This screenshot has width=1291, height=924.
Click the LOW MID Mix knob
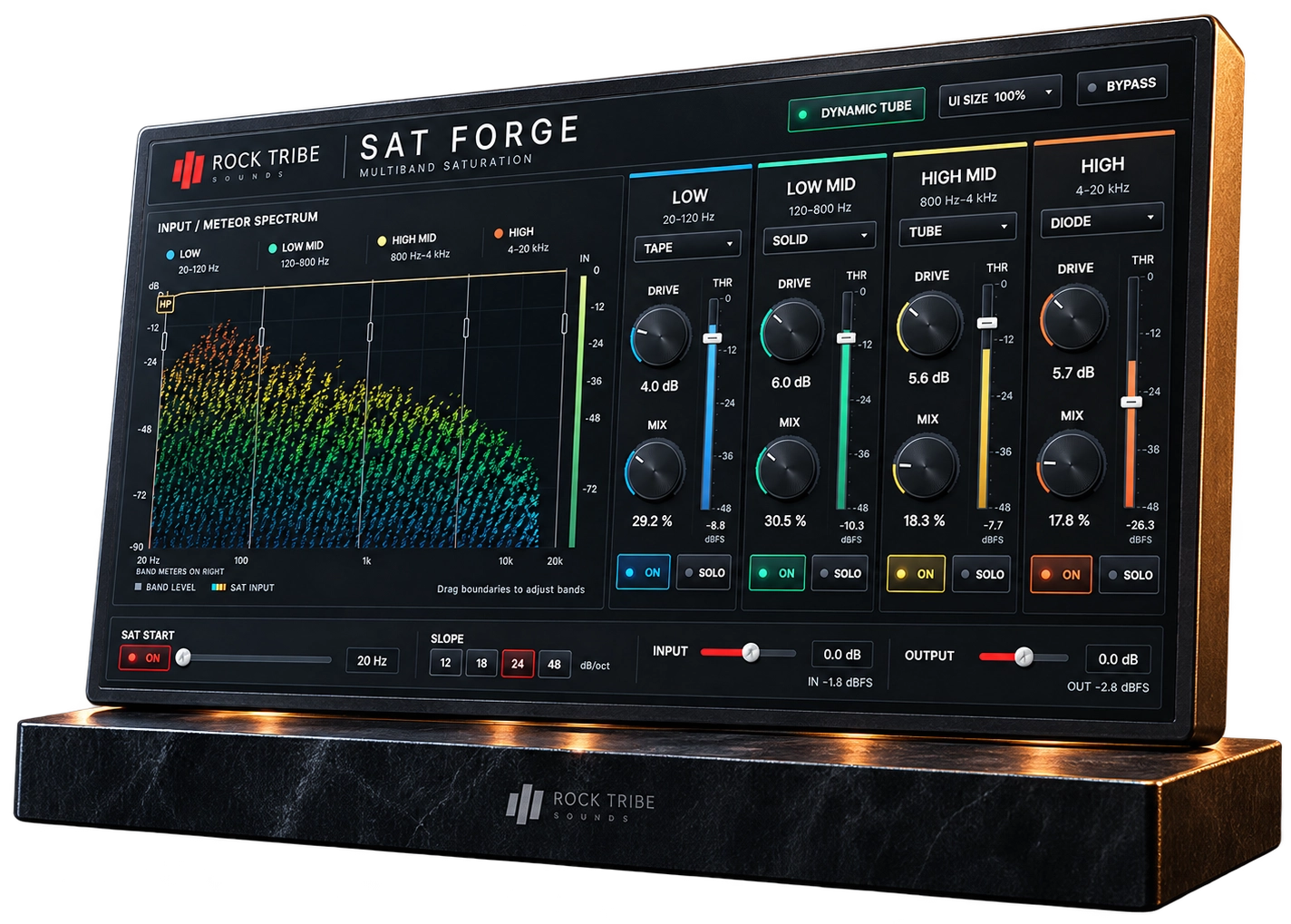(x=787, y=468)
